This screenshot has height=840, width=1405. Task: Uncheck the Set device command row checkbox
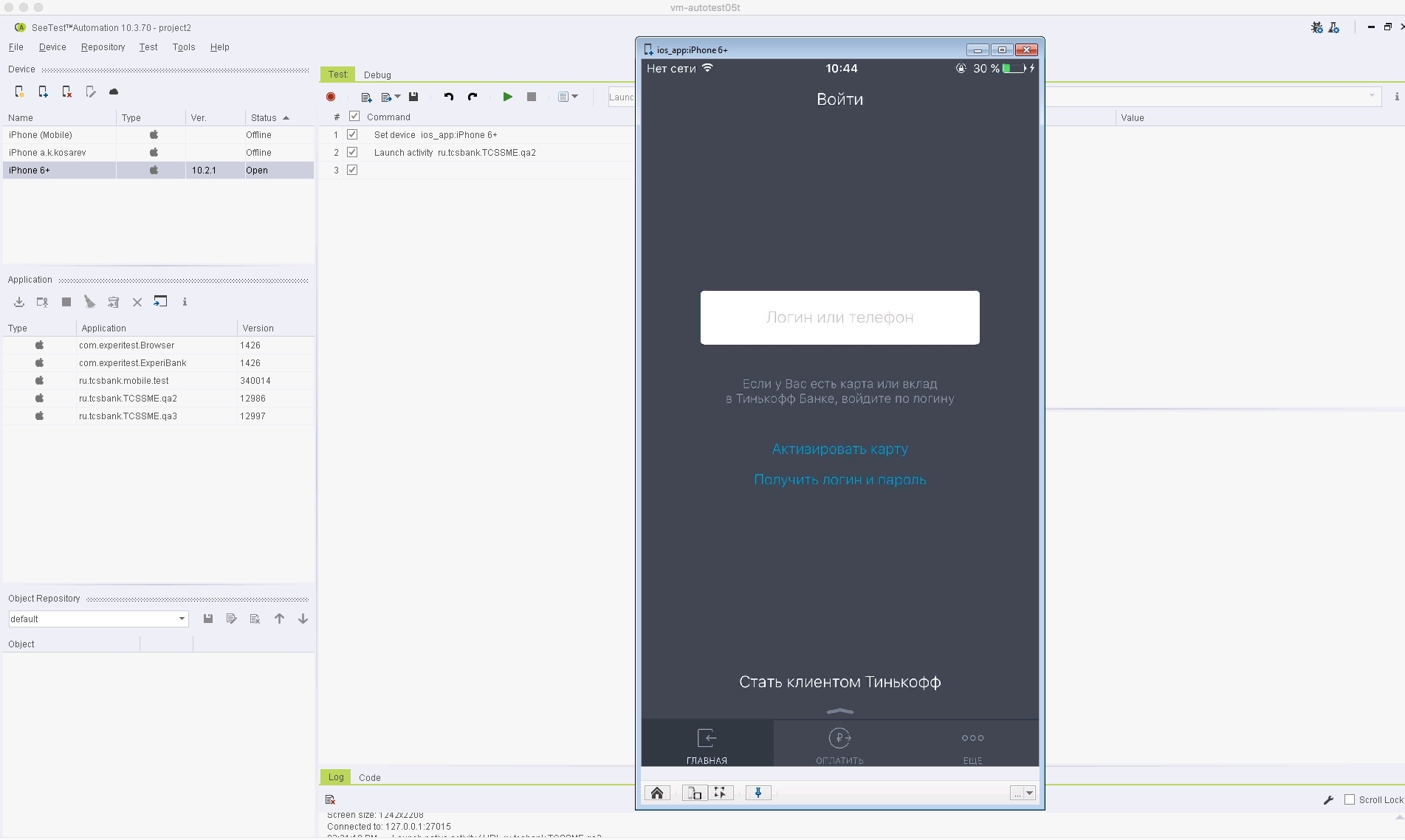click(352, 134)
